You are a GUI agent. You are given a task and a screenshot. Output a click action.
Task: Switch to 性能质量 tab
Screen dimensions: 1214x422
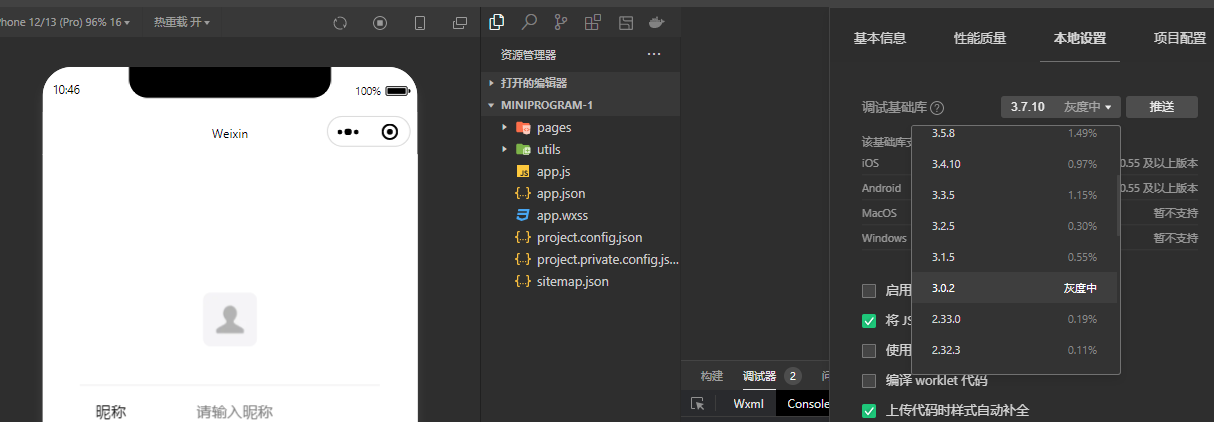(980, 38)
